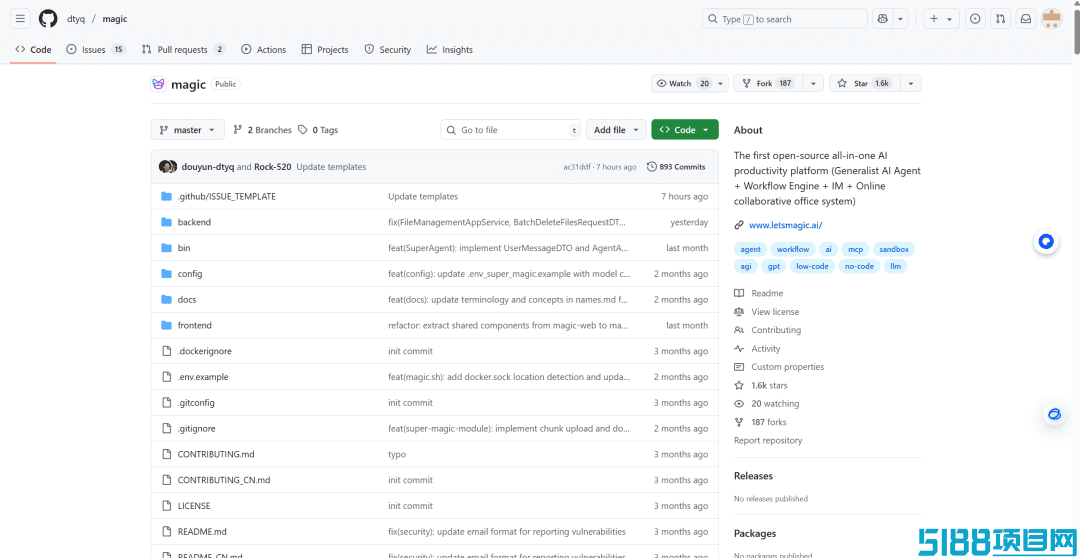This screenshot has width=1080, height=558.
Task: Open the .gitignore file
Action: [x=196, y=428]
